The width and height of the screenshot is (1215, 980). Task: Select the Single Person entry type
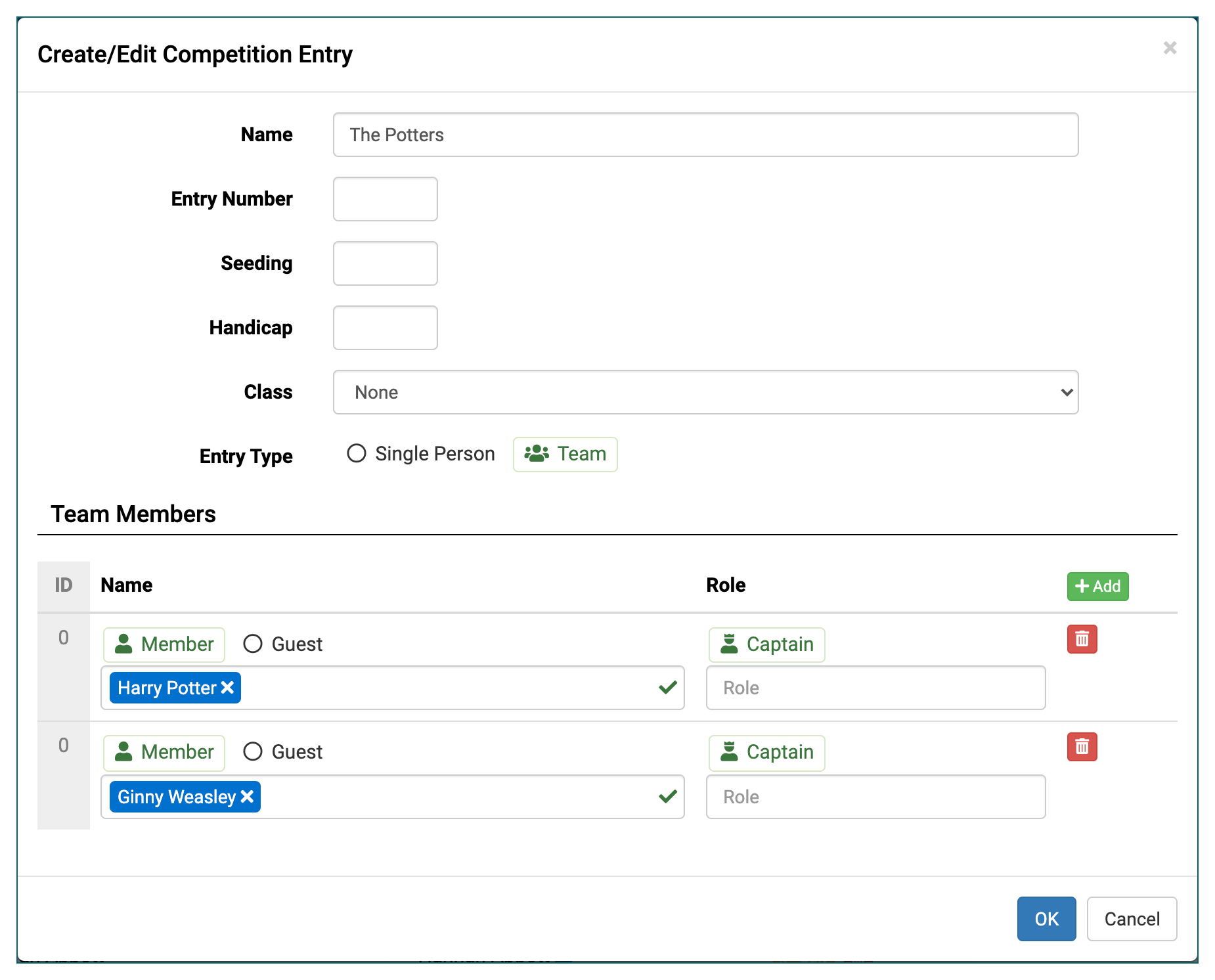point(357,454)
